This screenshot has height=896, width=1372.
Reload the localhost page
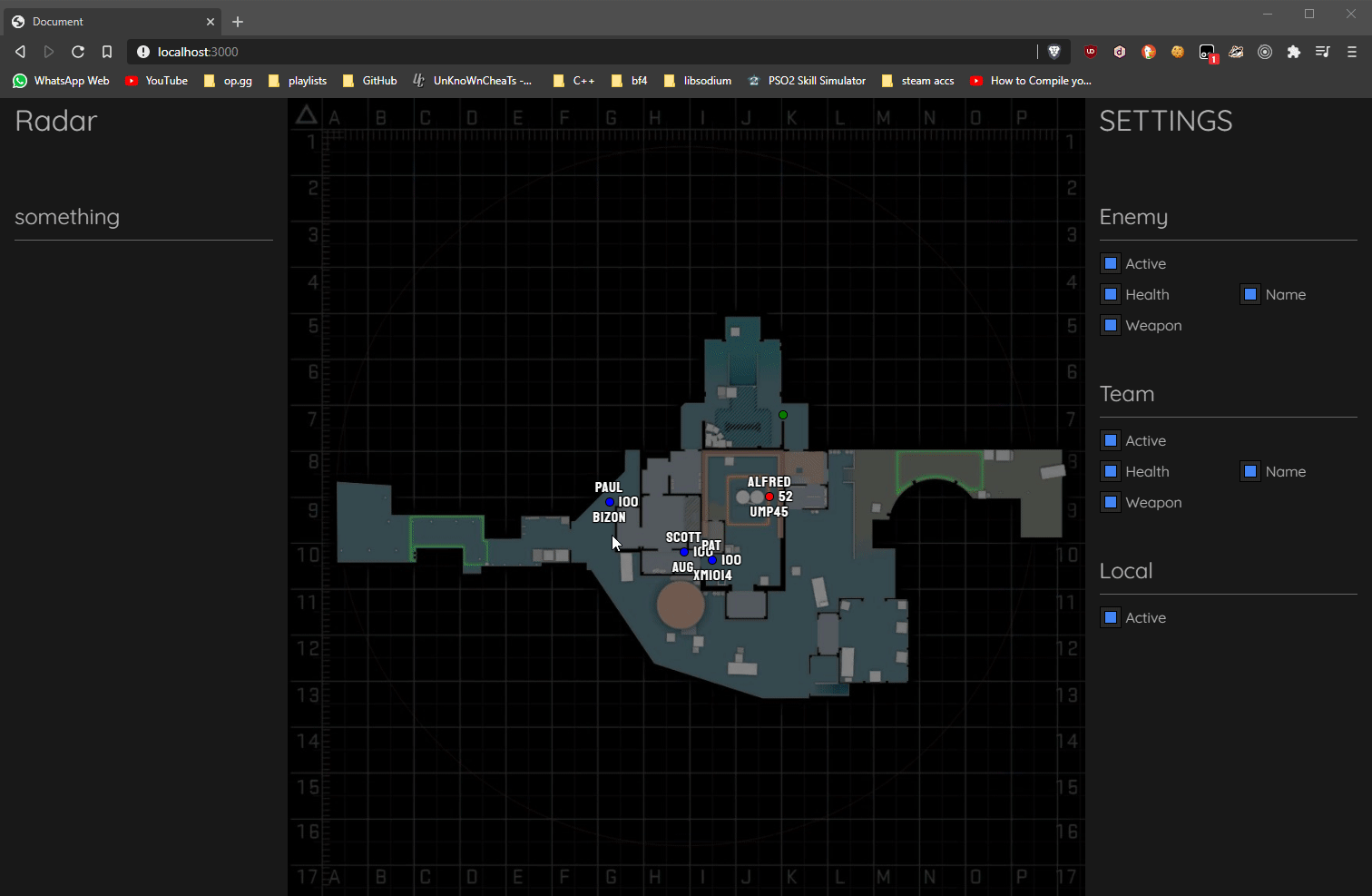(78, 52)
